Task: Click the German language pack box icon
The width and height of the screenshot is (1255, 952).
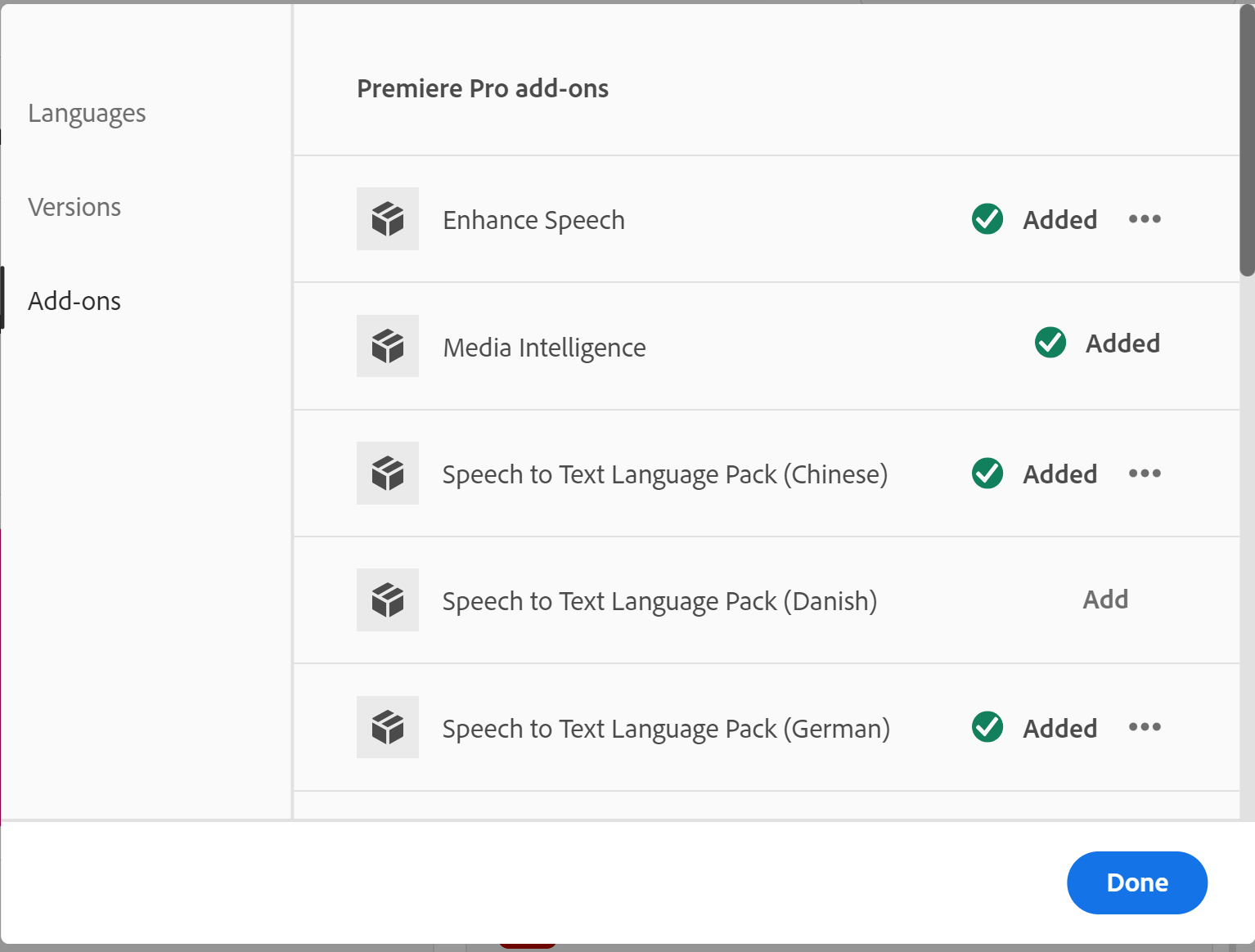Action: [x=388, y=727]
